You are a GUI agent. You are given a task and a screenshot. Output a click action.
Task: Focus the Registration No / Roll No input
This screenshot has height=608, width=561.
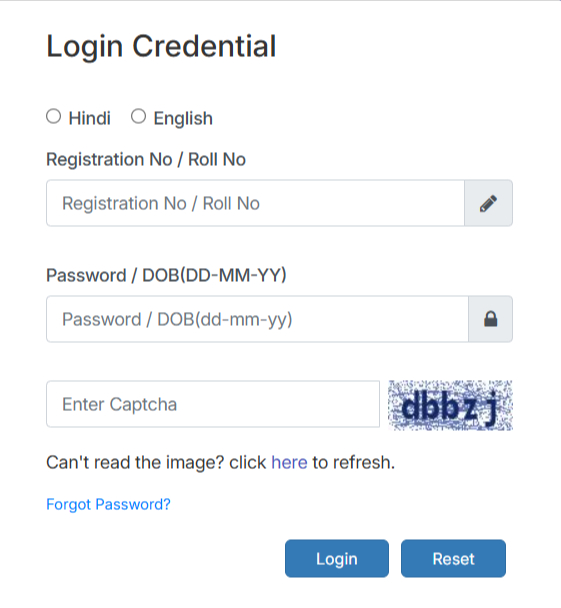[x=255, y=203]
